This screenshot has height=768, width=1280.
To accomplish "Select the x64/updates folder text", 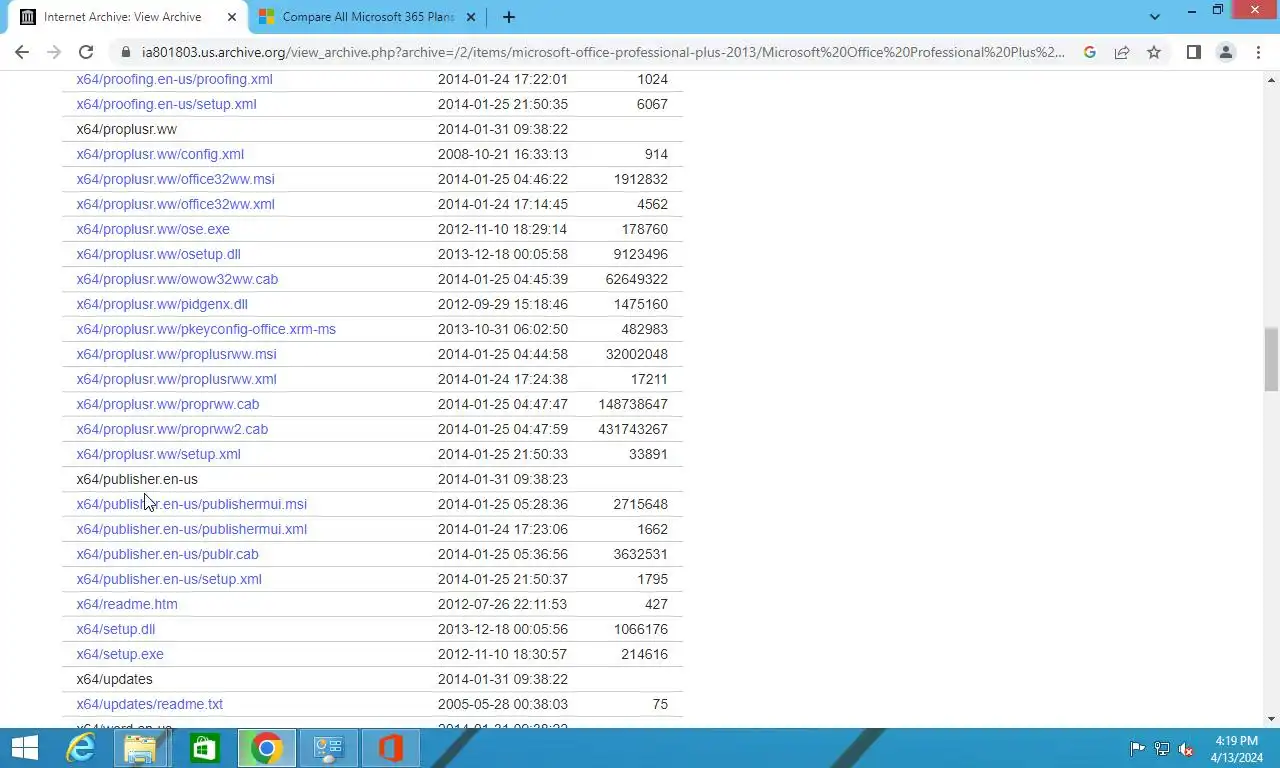I will click(x=114, y=679).
